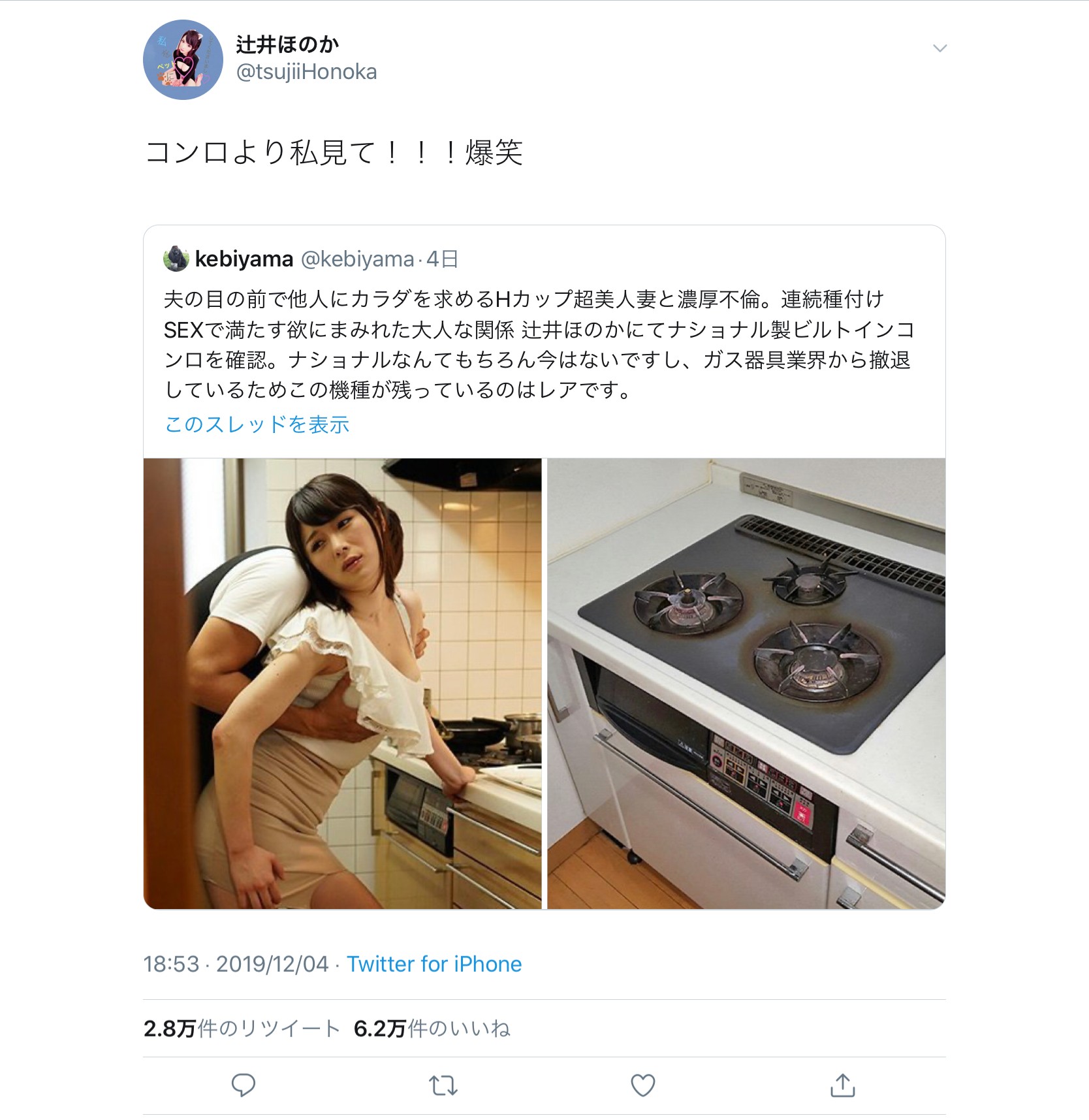View the 6.2万件のいいね likes list
Image resolution: width=1089 pixels, height=1120 pixels.
pyautogui.click(x=432, y=1029)
